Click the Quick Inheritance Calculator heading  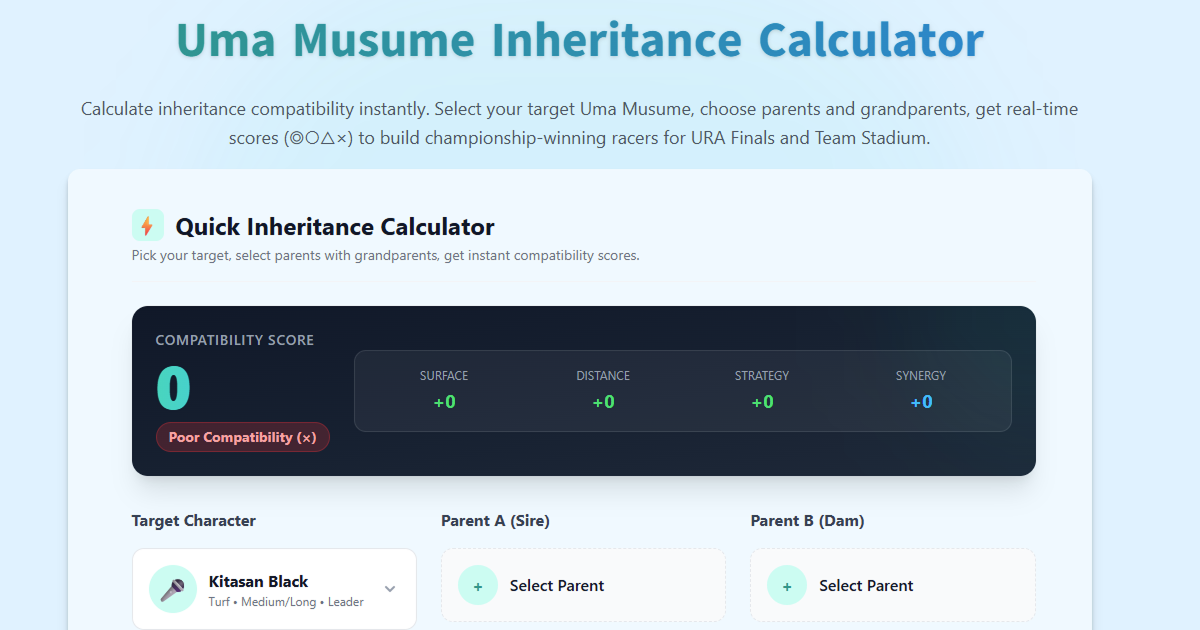point(334,227)
